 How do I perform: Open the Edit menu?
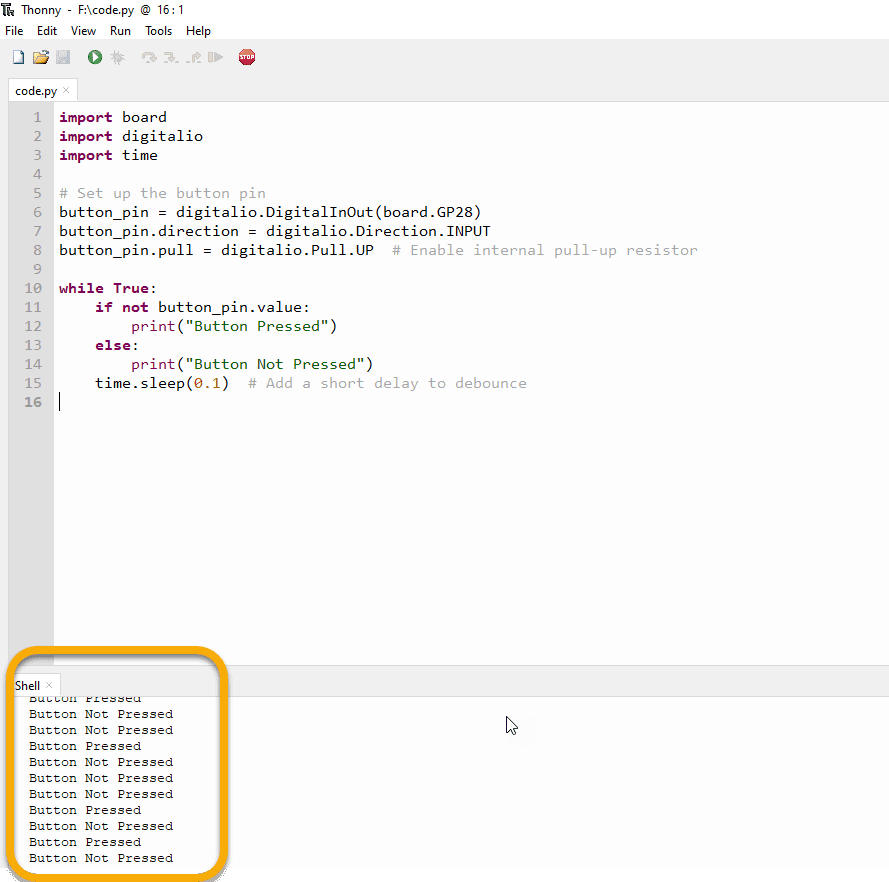click(x=47, y=31)
